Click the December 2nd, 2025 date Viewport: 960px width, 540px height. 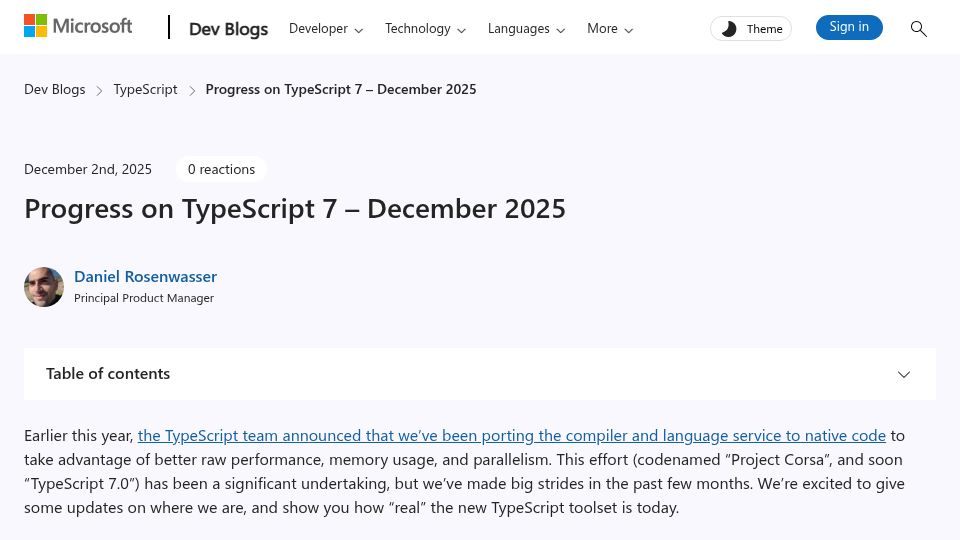tap(88, 169)
